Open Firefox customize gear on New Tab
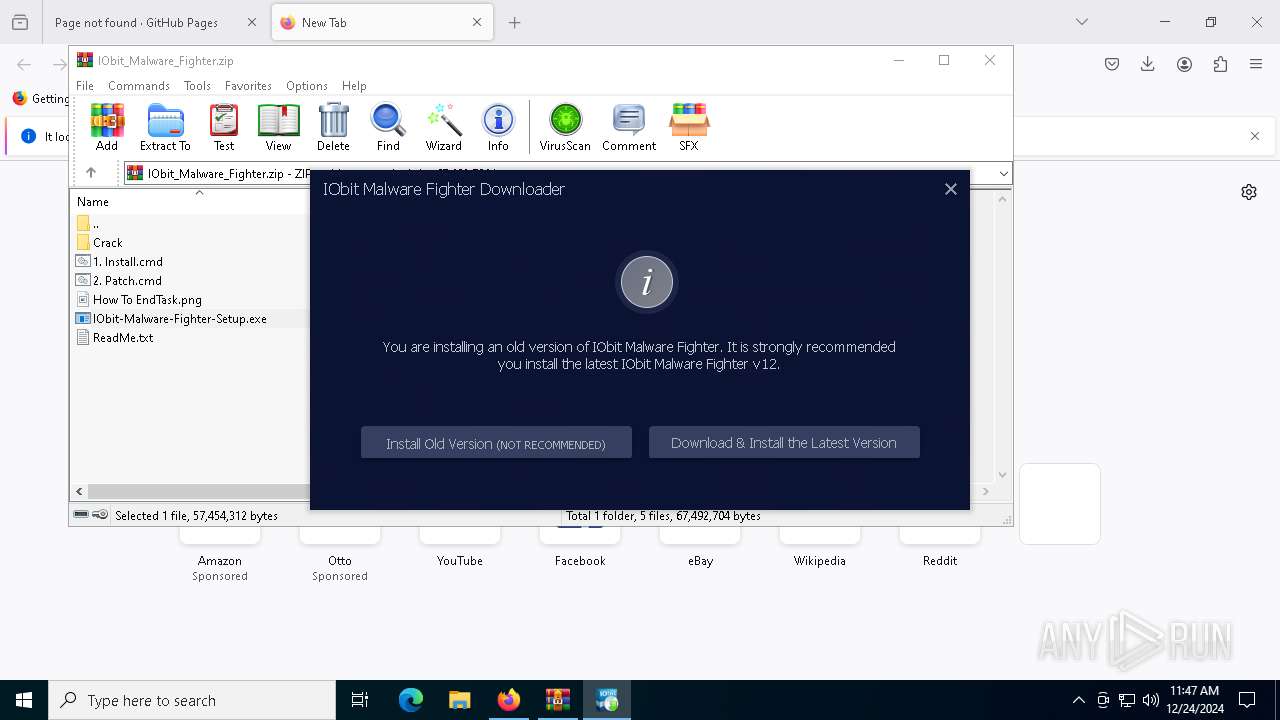The width and height of the screenshot is (1280, 720). point(1249,192)
